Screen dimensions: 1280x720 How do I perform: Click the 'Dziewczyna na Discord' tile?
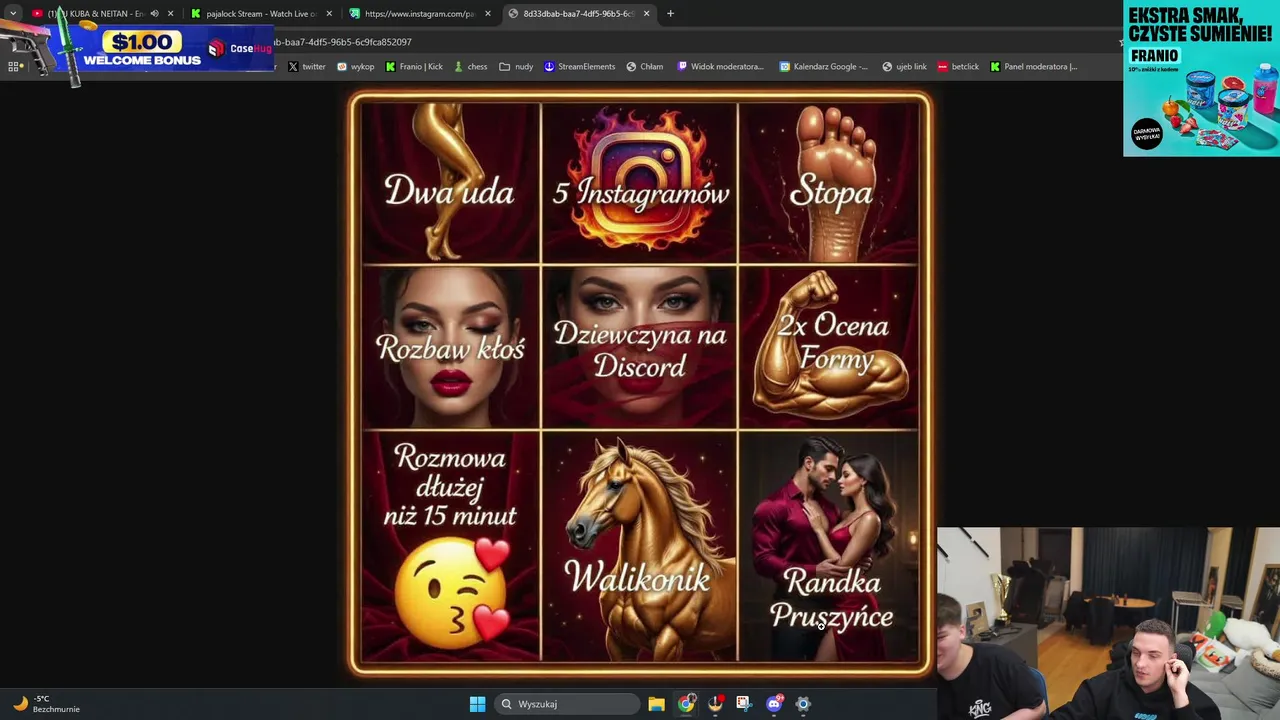point(640,347)
